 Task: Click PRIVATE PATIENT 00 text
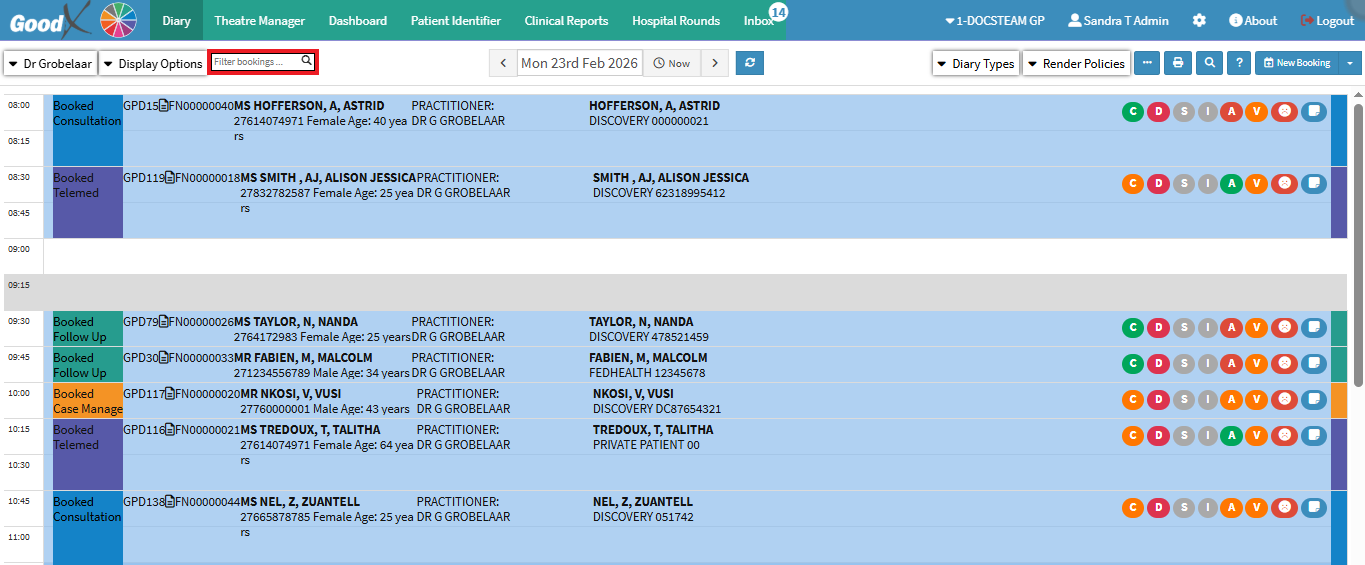(x=646, y=445)
